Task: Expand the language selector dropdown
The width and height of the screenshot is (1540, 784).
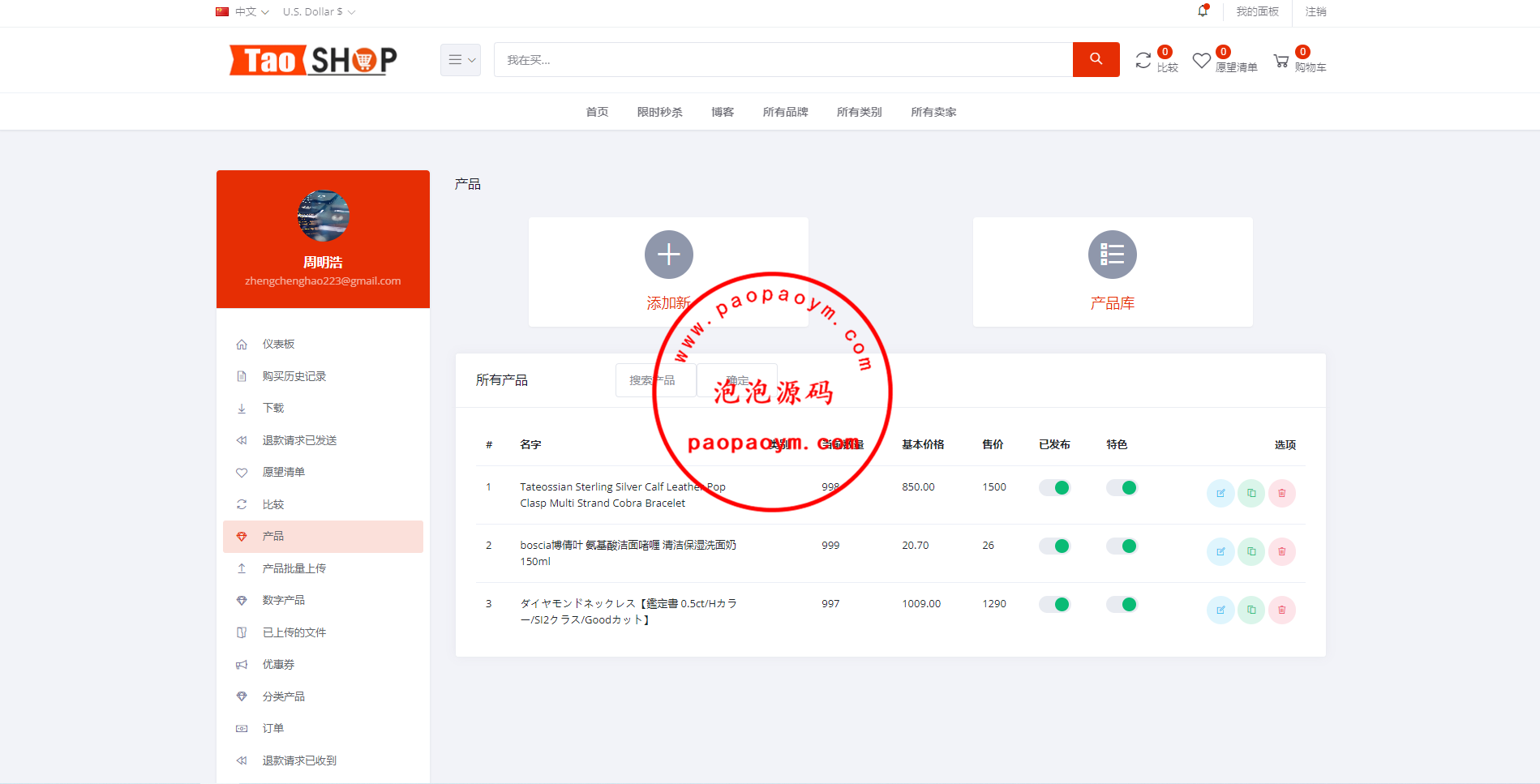Action: [x=242, y=11]
